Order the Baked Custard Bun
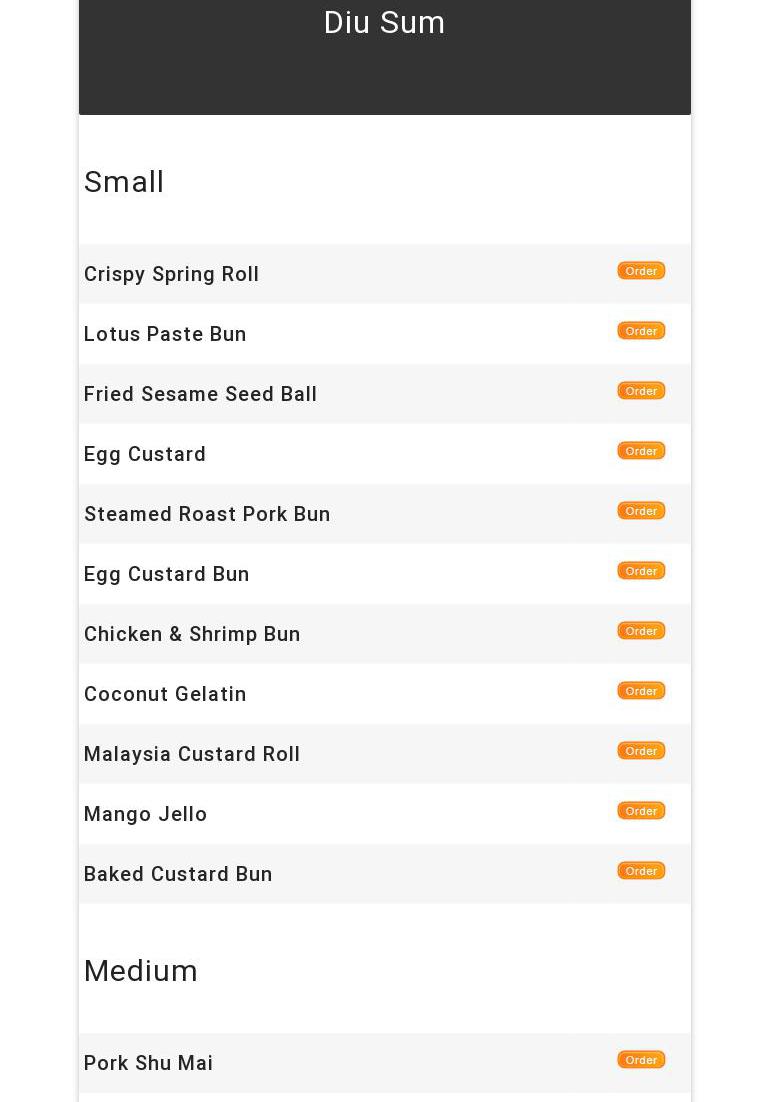 tap(641, 871)
